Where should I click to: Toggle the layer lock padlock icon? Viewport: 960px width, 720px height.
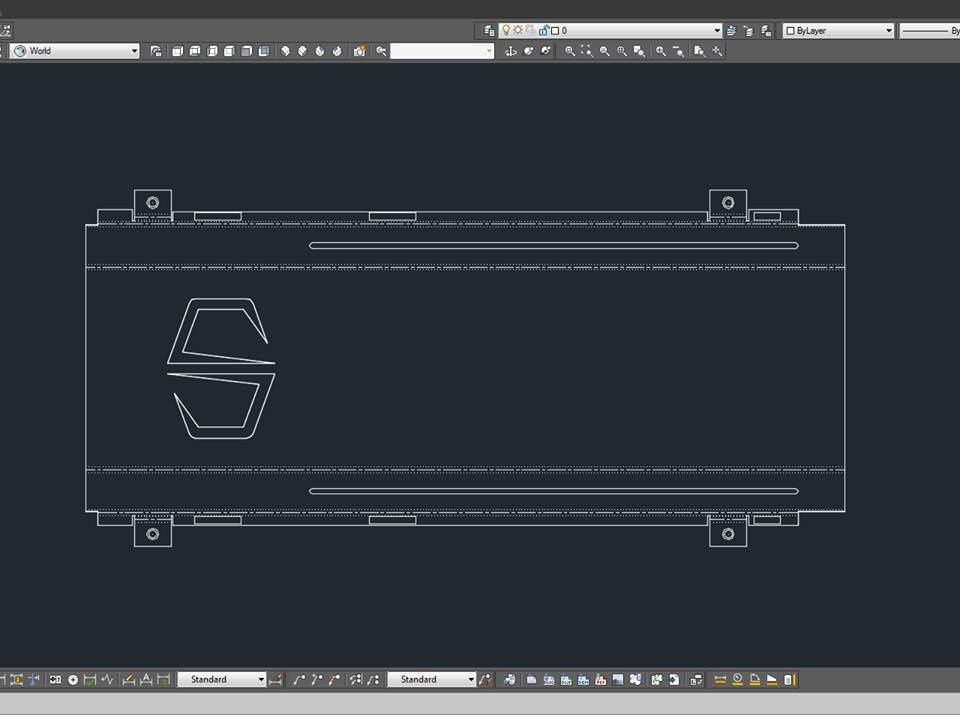543,31
